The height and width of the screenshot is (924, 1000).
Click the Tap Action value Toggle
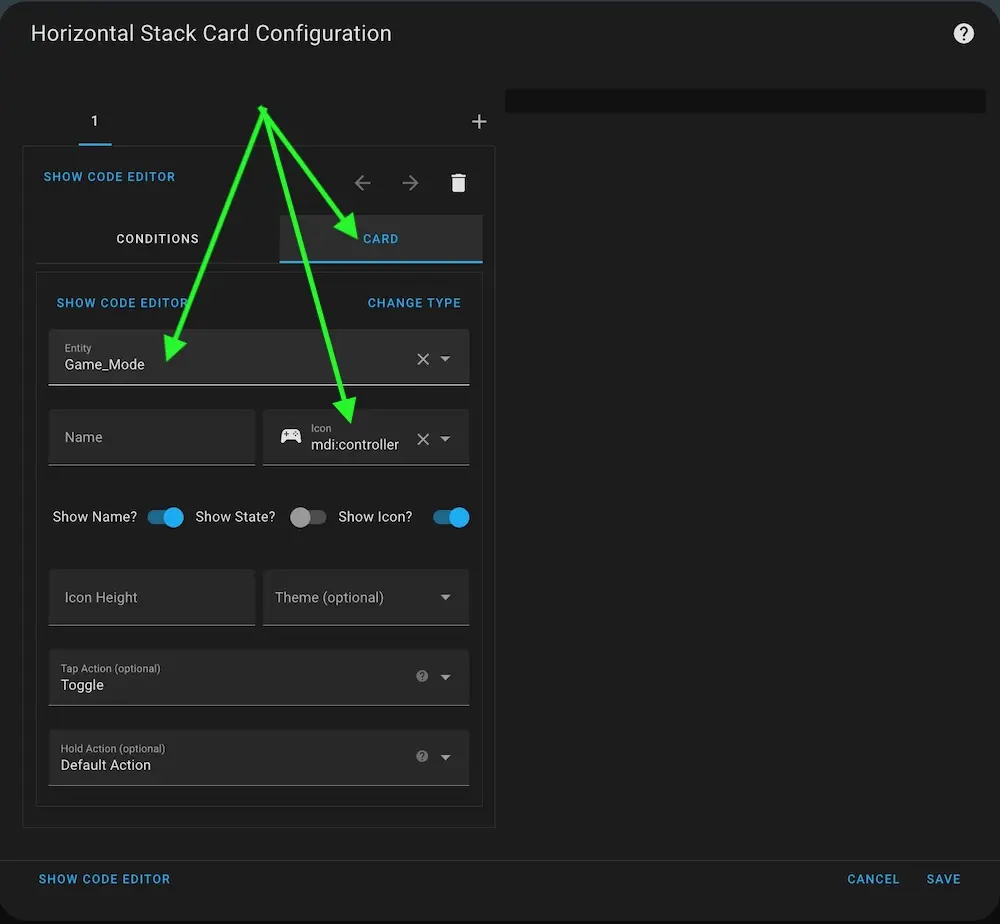pyautogui.click(x=82, y=685)
